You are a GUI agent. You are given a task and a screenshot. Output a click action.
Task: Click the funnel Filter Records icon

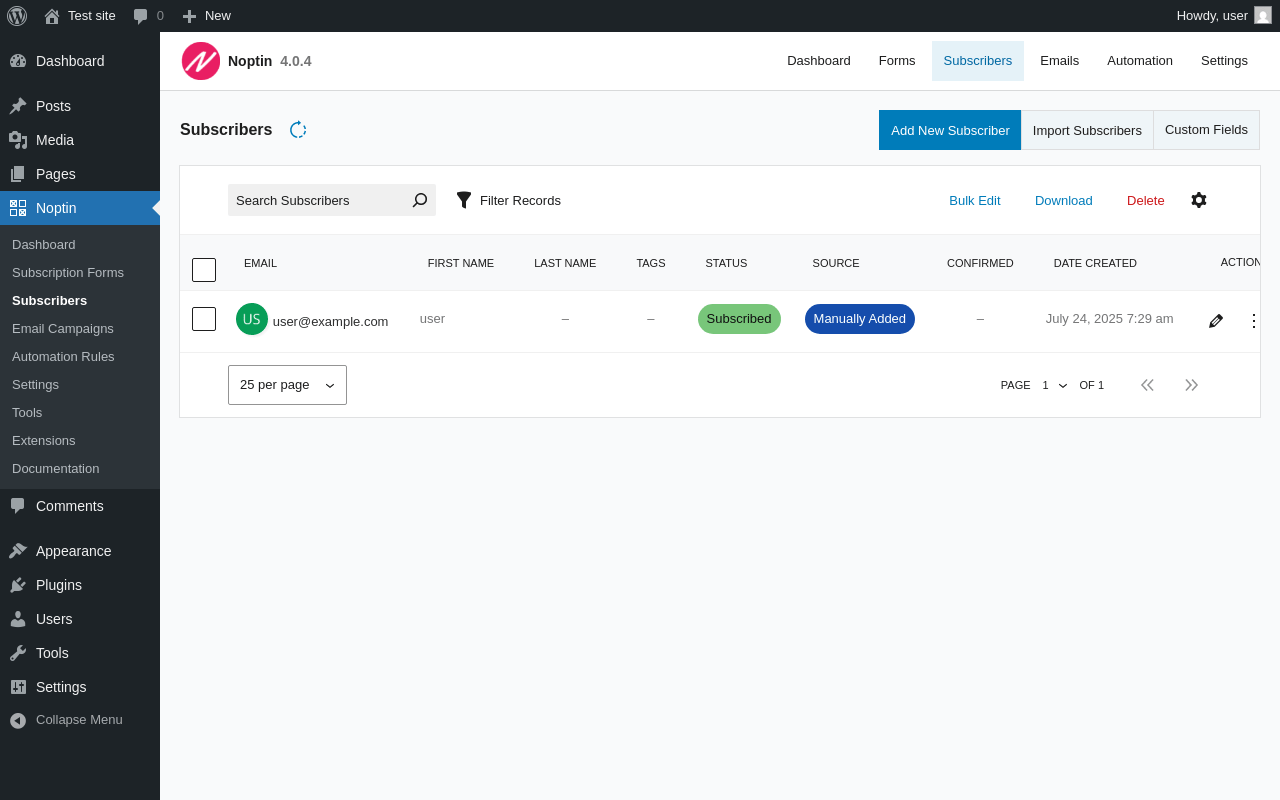[464, 200]
